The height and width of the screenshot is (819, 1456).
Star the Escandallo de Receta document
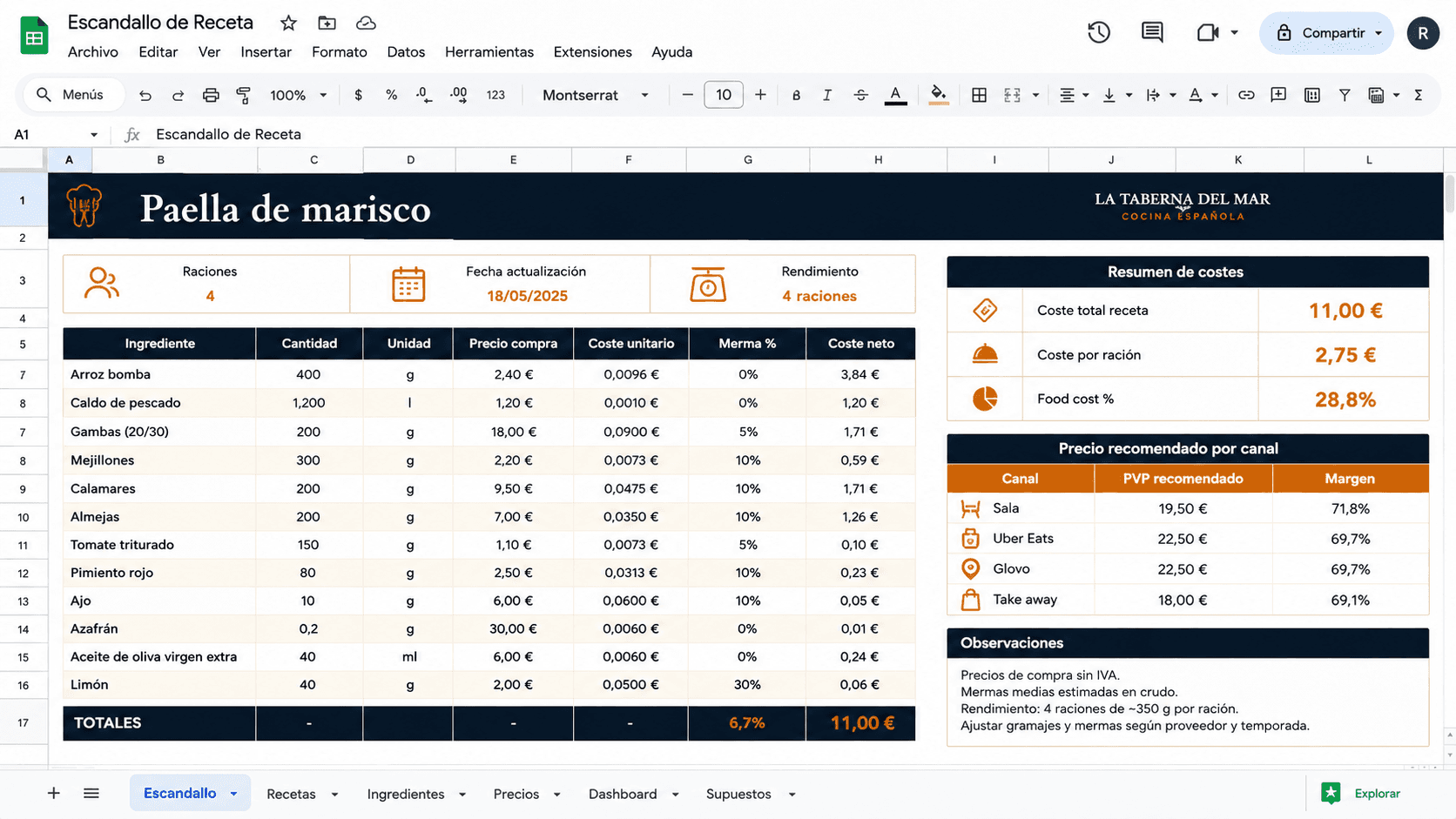point(288,23)
